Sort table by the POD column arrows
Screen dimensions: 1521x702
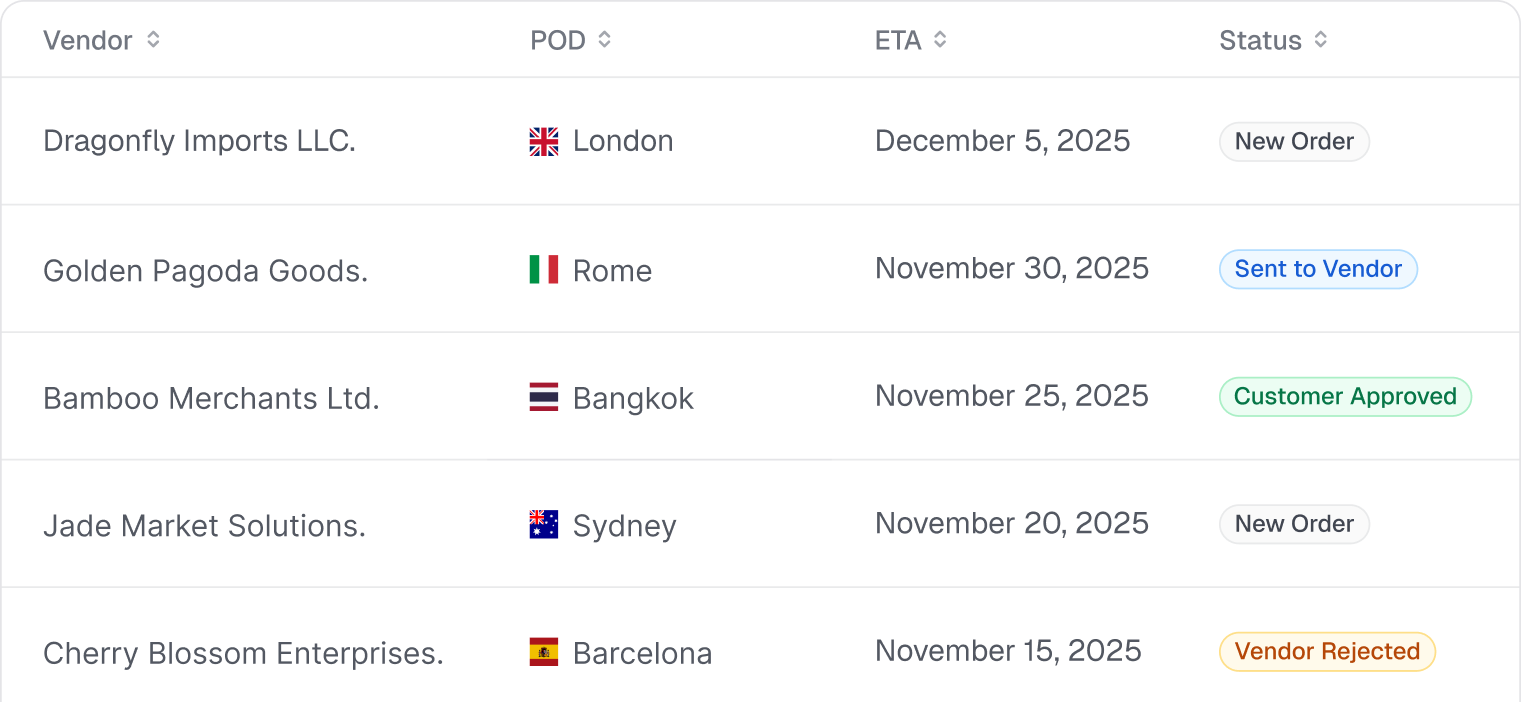point(604,40)
